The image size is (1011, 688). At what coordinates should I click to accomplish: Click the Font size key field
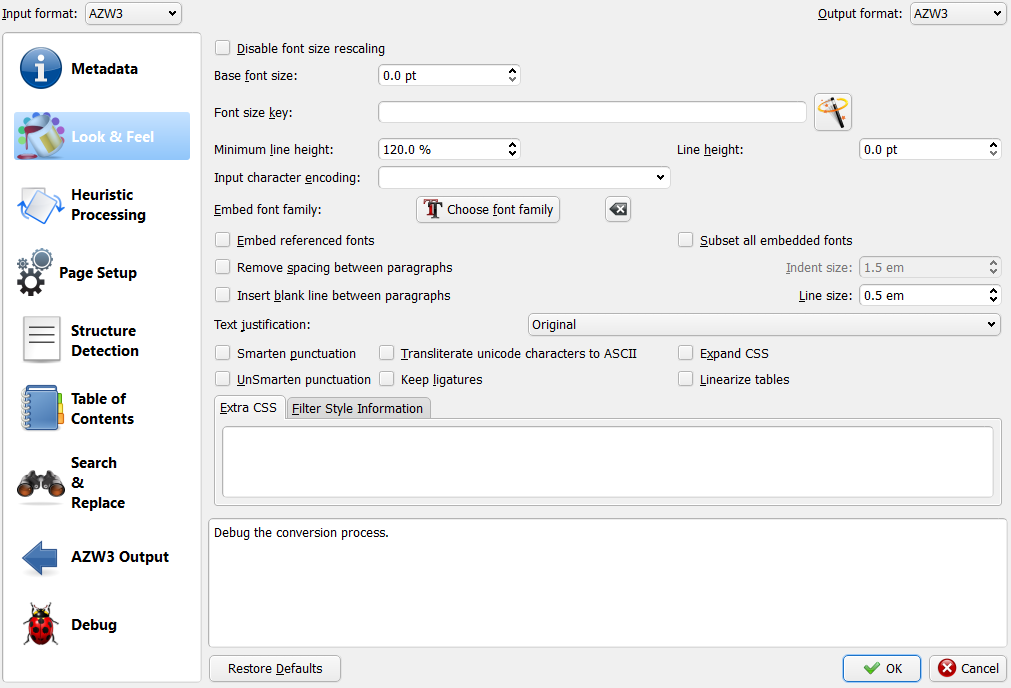click(592, 112)
